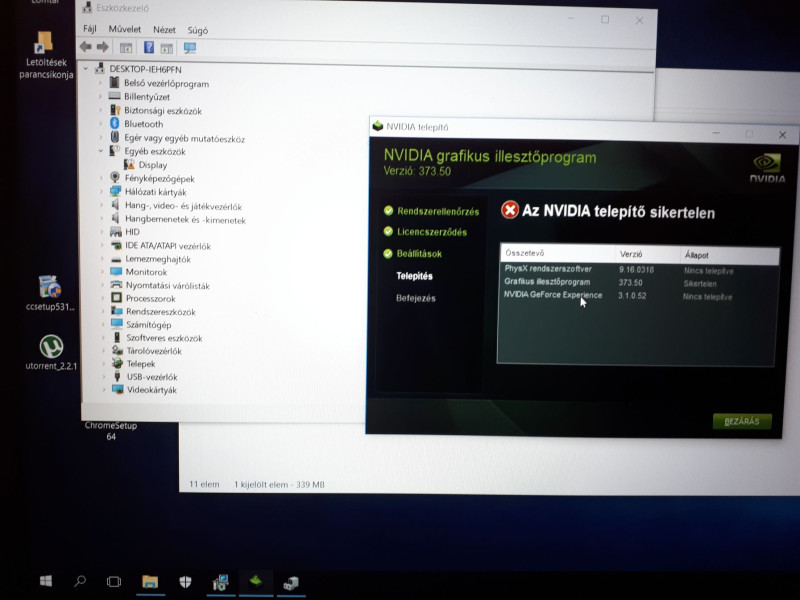Open File Explorer from taskbar

click(150, 582)
